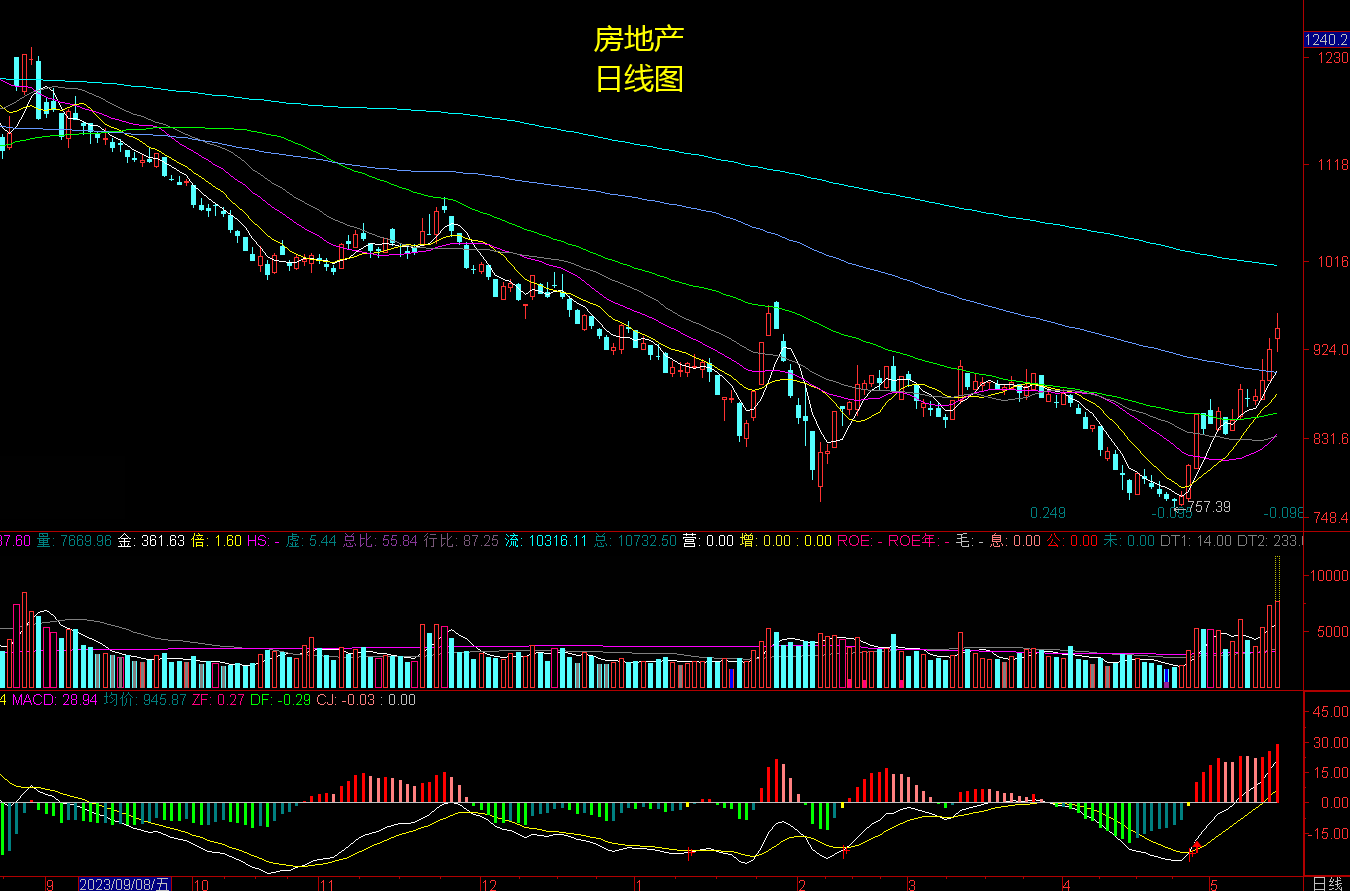Image resolution: width=1350 pixels, height=891 pixels.
Task: Click the DF: -0.29 readout
Action: [280, 700]
